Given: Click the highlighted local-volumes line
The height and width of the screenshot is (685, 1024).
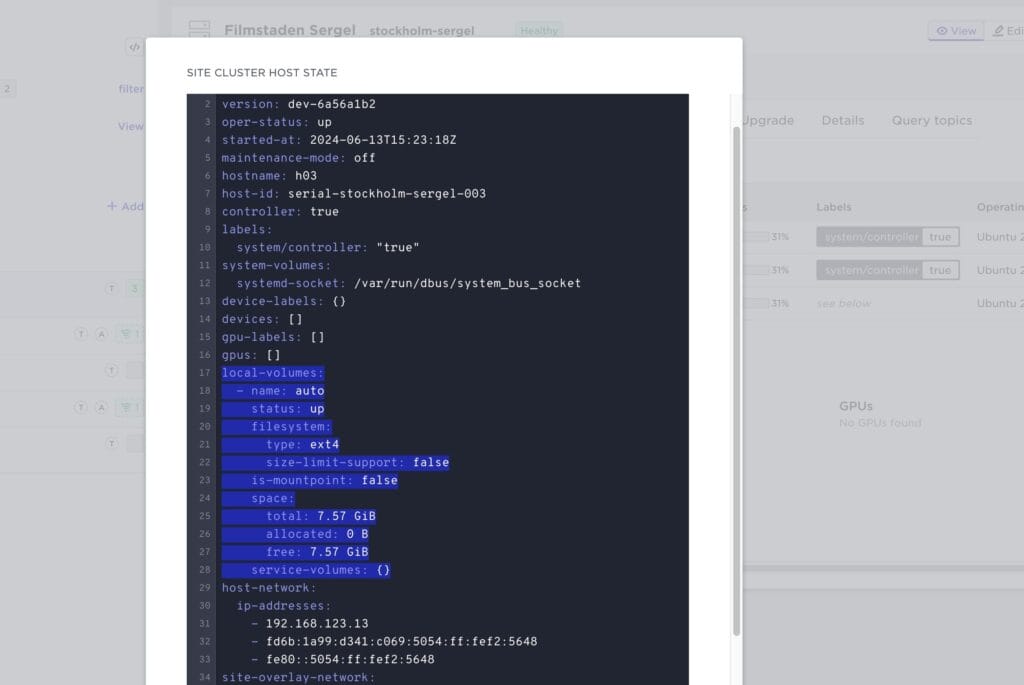Looking at the screenshot, I should coord(272,373).
